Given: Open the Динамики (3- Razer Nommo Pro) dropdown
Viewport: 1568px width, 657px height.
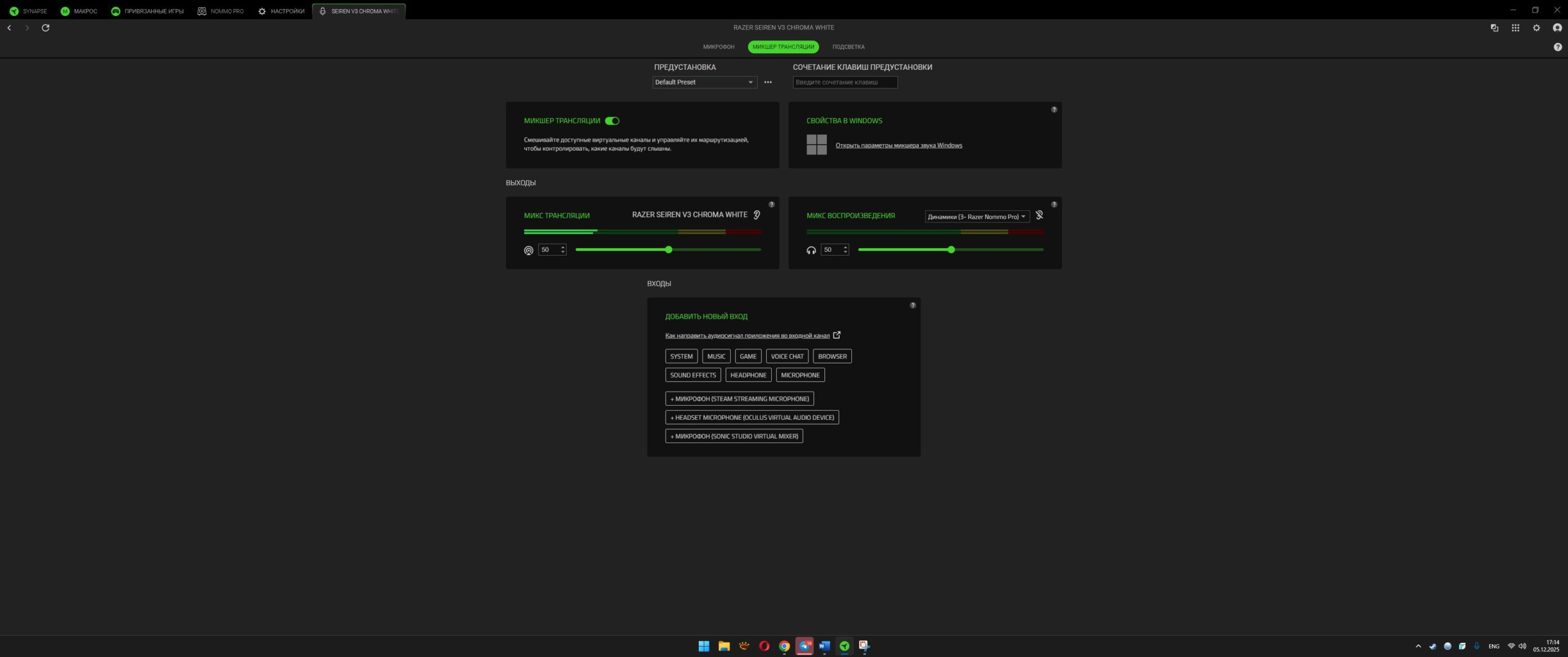Looking at the screenshot, I should 977,216.
